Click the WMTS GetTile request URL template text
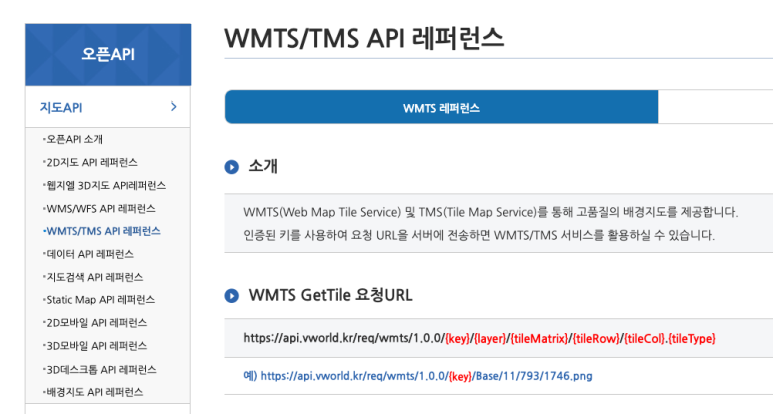 (479, 338)
